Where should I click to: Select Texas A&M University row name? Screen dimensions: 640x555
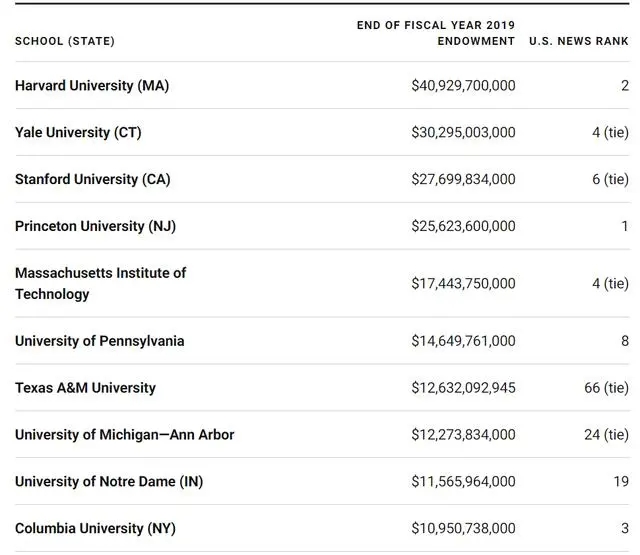coord(85,388)
